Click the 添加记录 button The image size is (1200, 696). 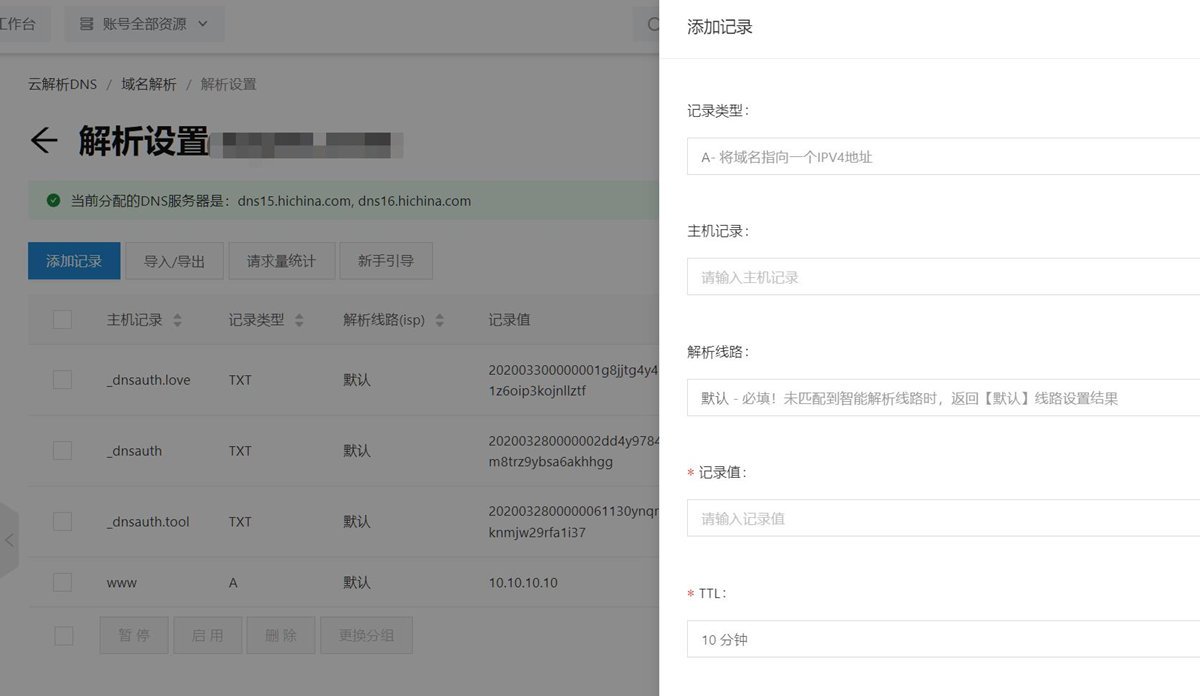[73, 260]
